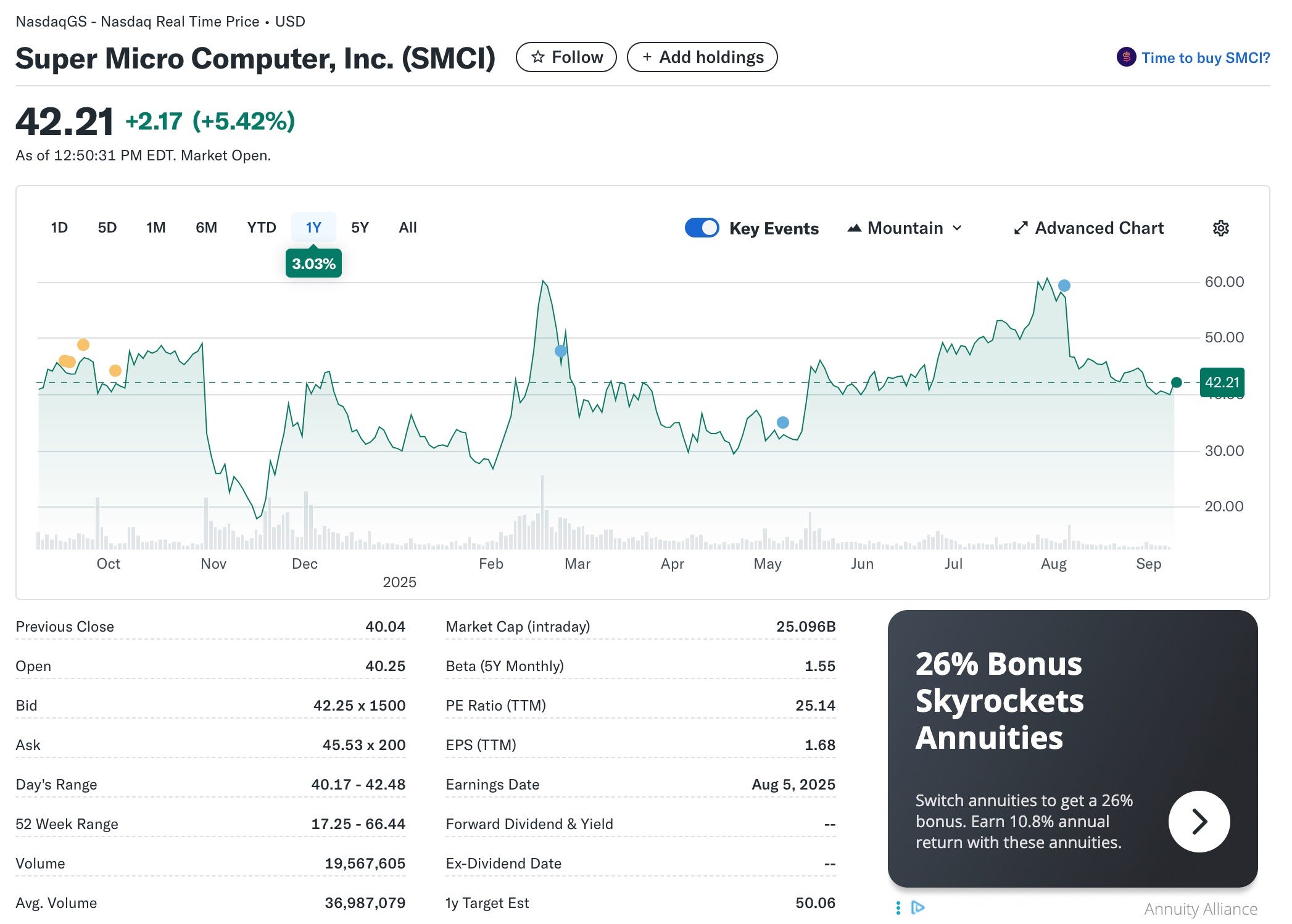Click the Advanced Chart expand arrows icon

[x=1021, y=228]
